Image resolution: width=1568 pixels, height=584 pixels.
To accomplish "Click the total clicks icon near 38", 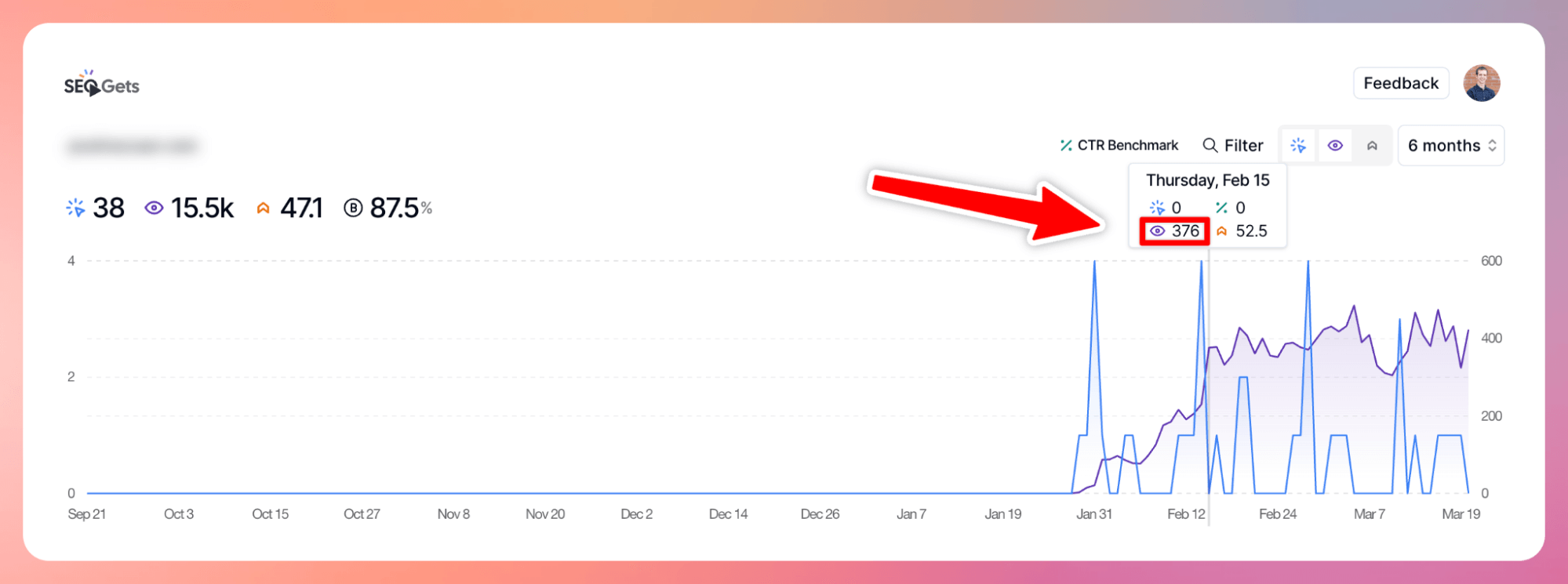I will tap(75, 208).
